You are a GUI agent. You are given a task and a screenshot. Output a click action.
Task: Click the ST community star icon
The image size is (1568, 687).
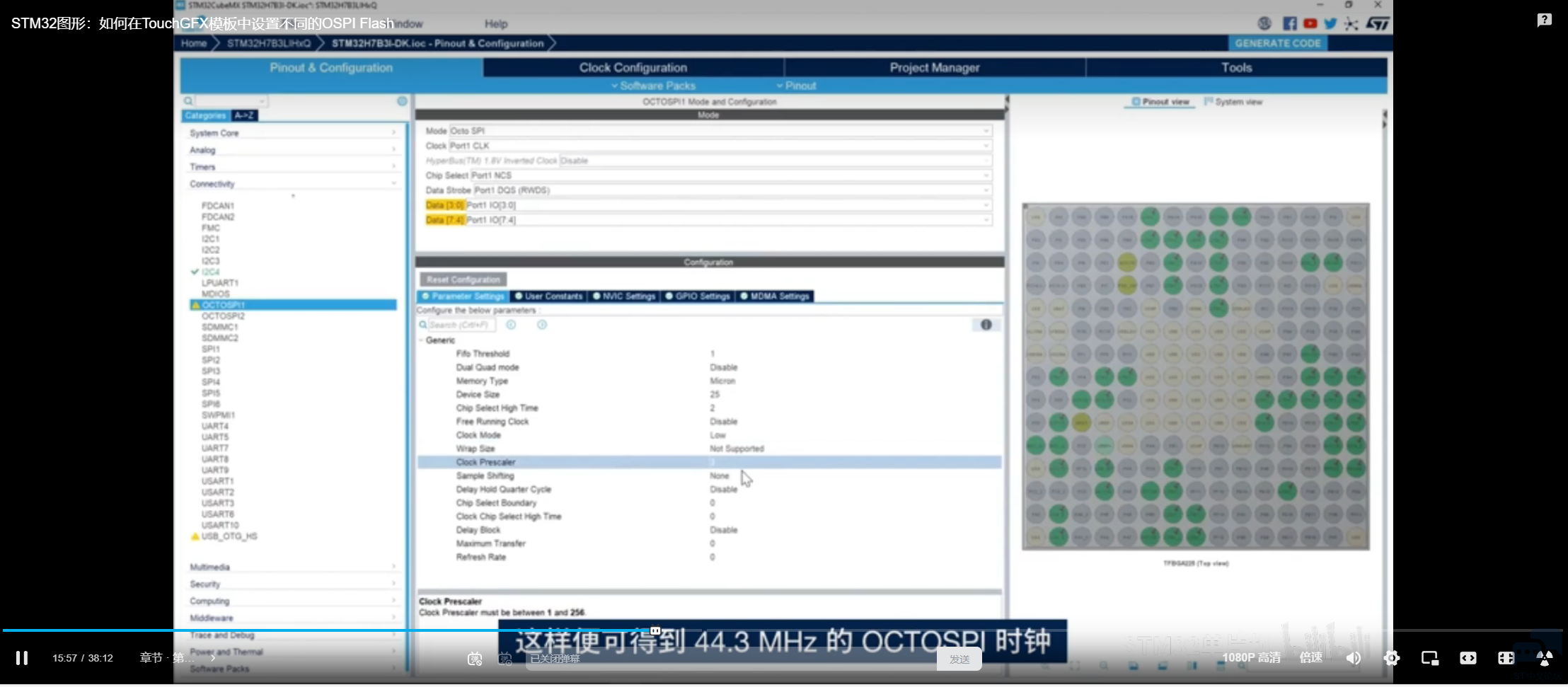[x=1351, y=23]
